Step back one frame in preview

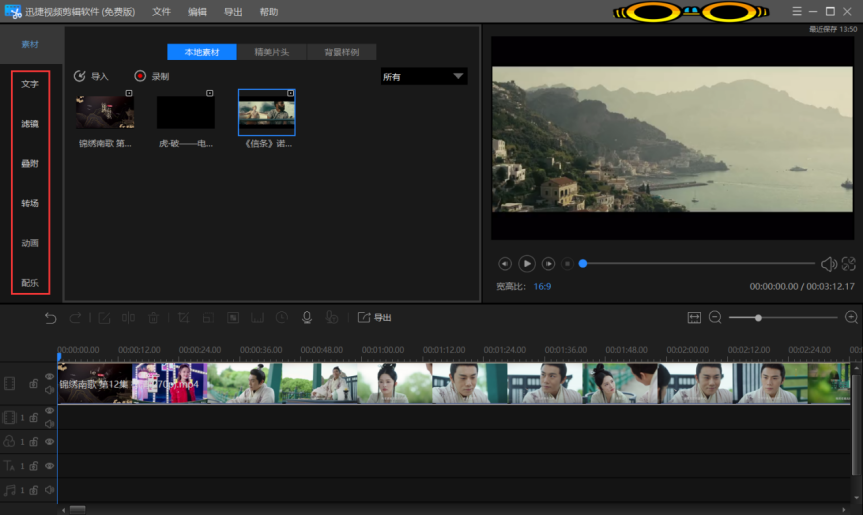(505, 264)
